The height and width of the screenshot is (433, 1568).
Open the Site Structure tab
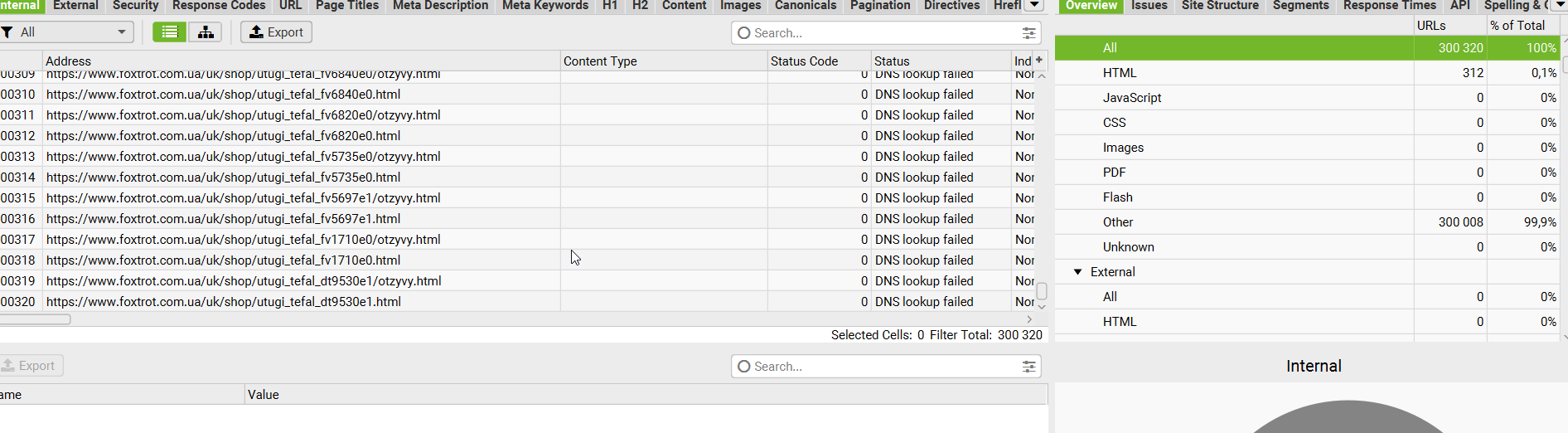1220,6
